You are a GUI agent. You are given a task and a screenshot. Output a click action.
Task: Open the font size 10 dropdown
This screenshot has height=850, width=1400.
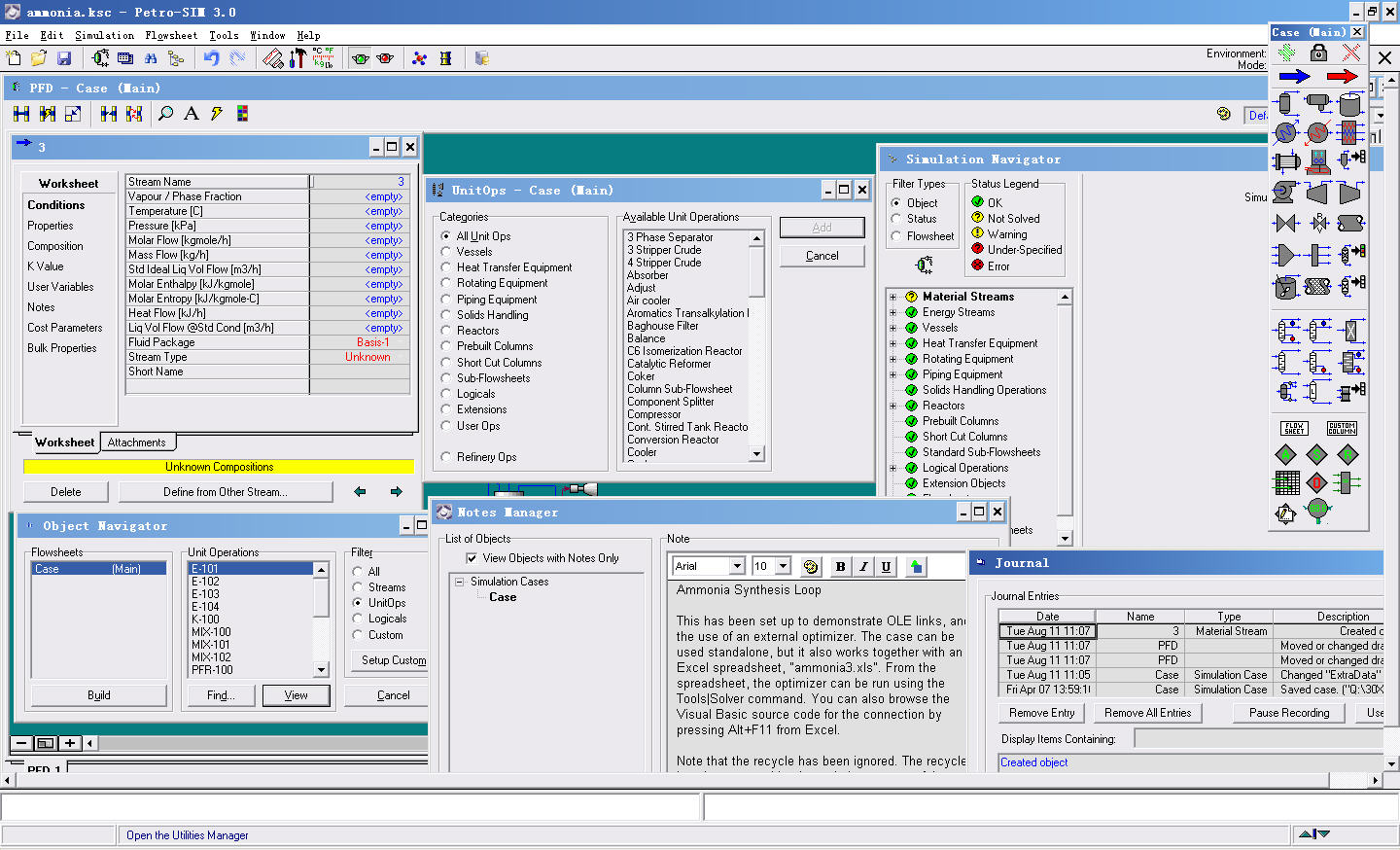783,566
